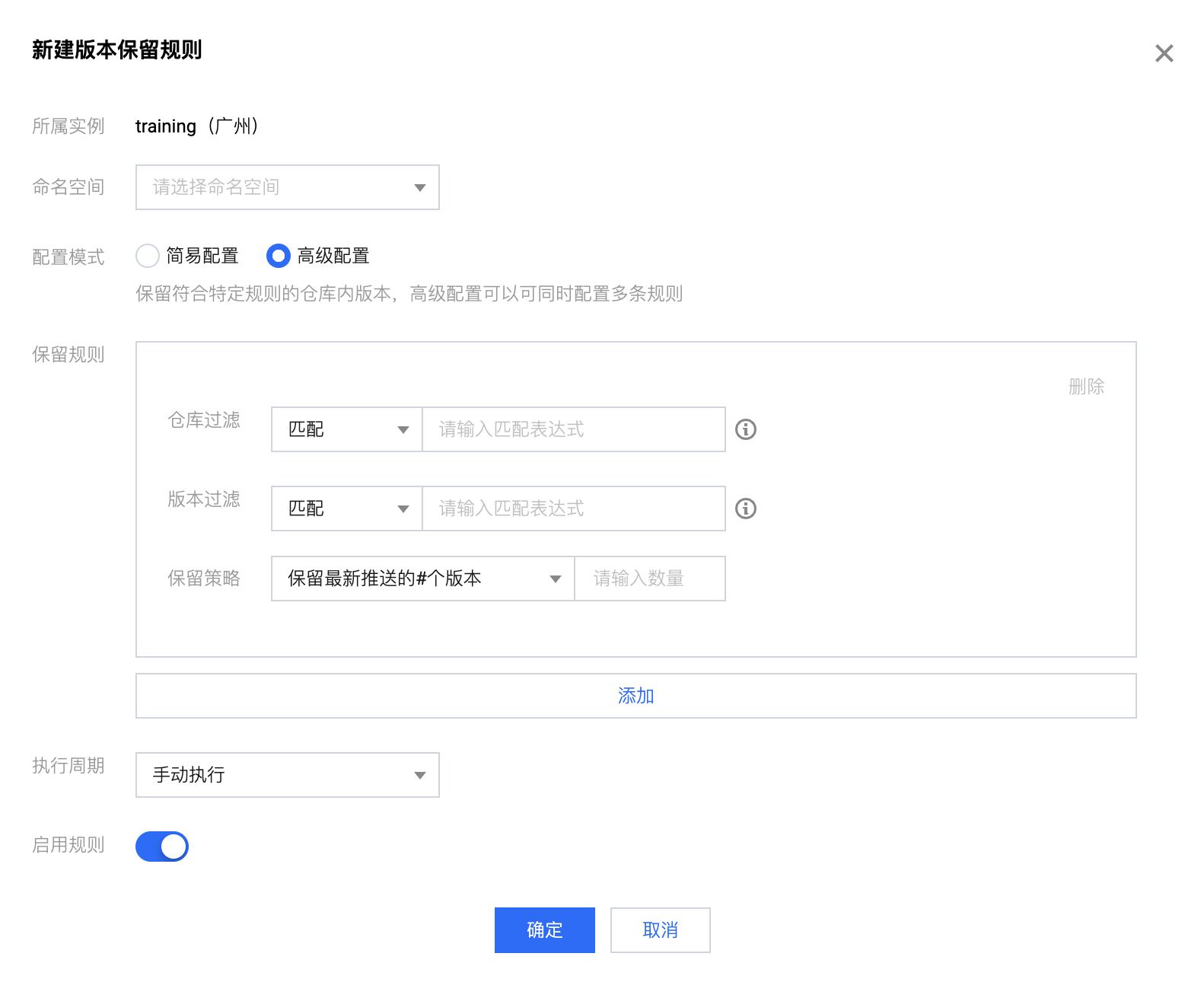1204x982 pixels.
Task: Click the 请输入数量 quantity field
Action: coord(649,579)
